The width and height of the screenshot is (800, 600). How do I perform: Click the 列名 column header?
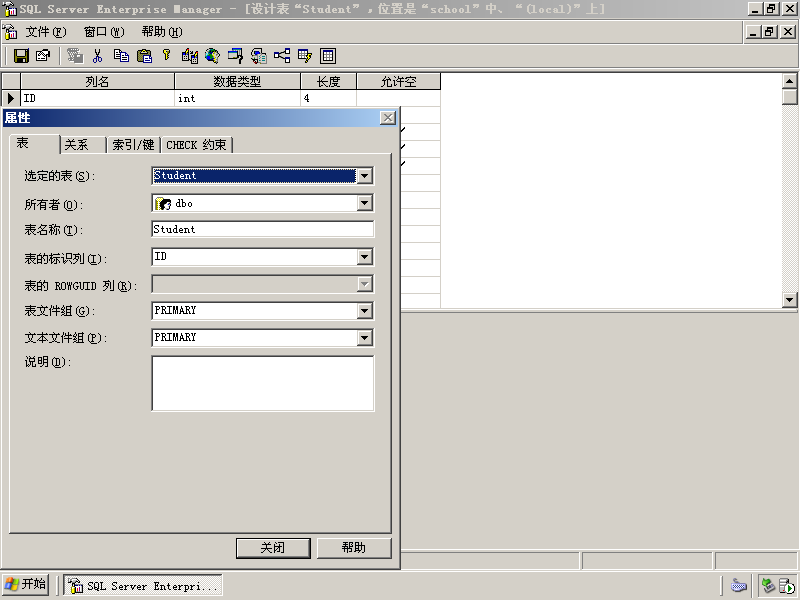click(97, 82)
